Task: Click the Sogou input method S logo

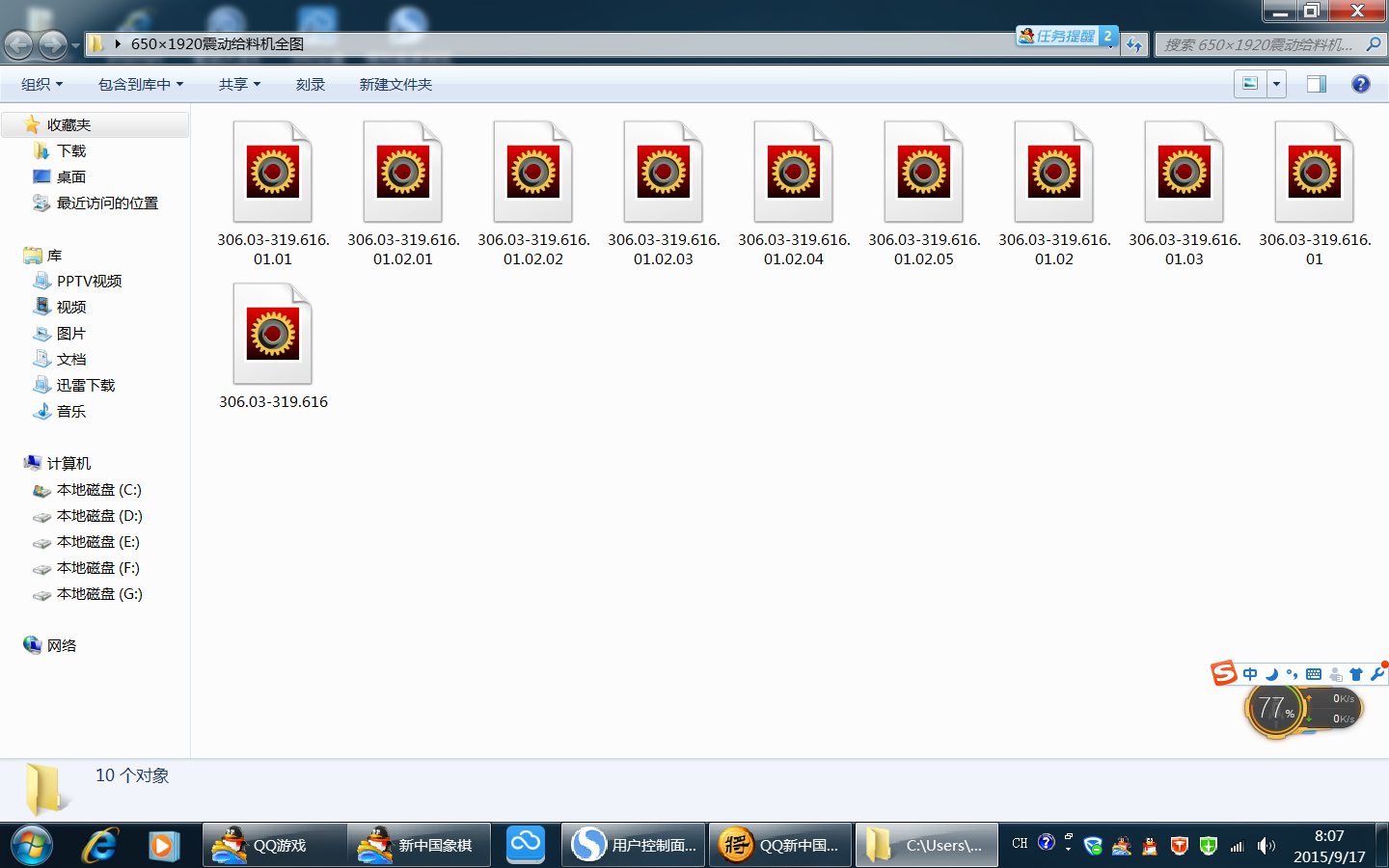Action: [x=1224, y=672]
